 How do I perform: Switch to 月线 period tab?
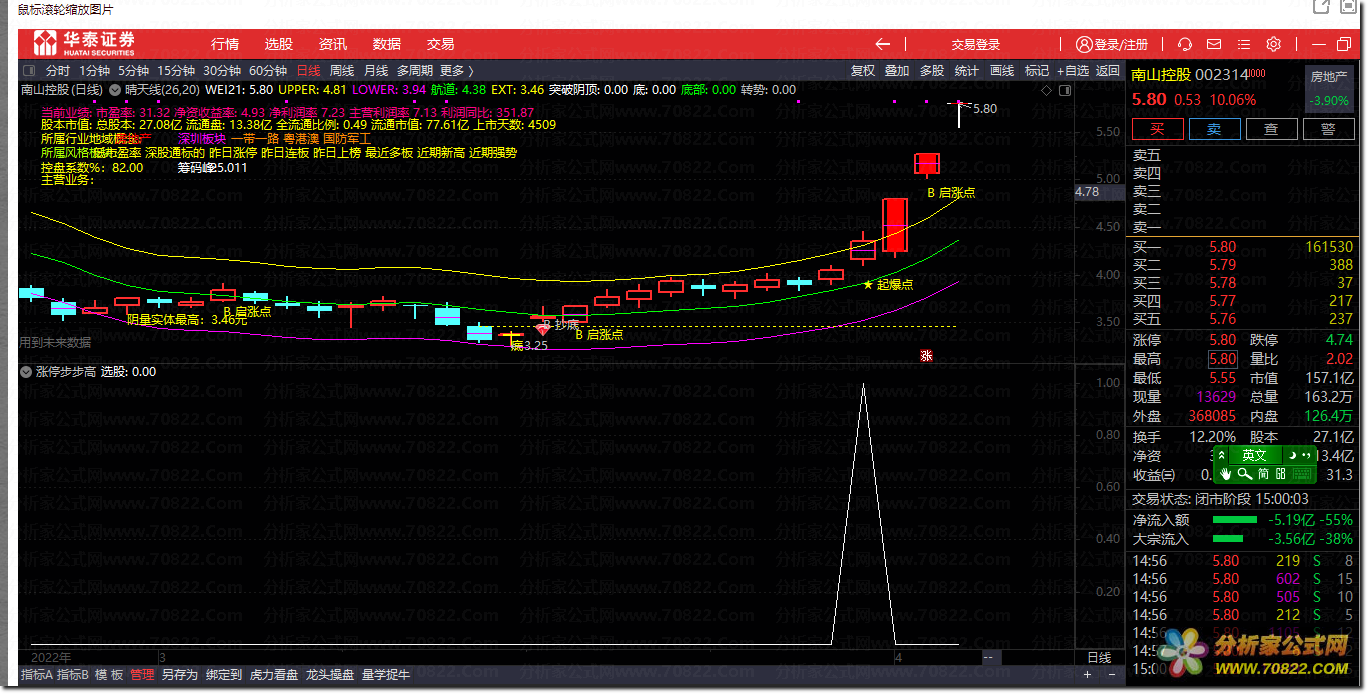point(376,71)
